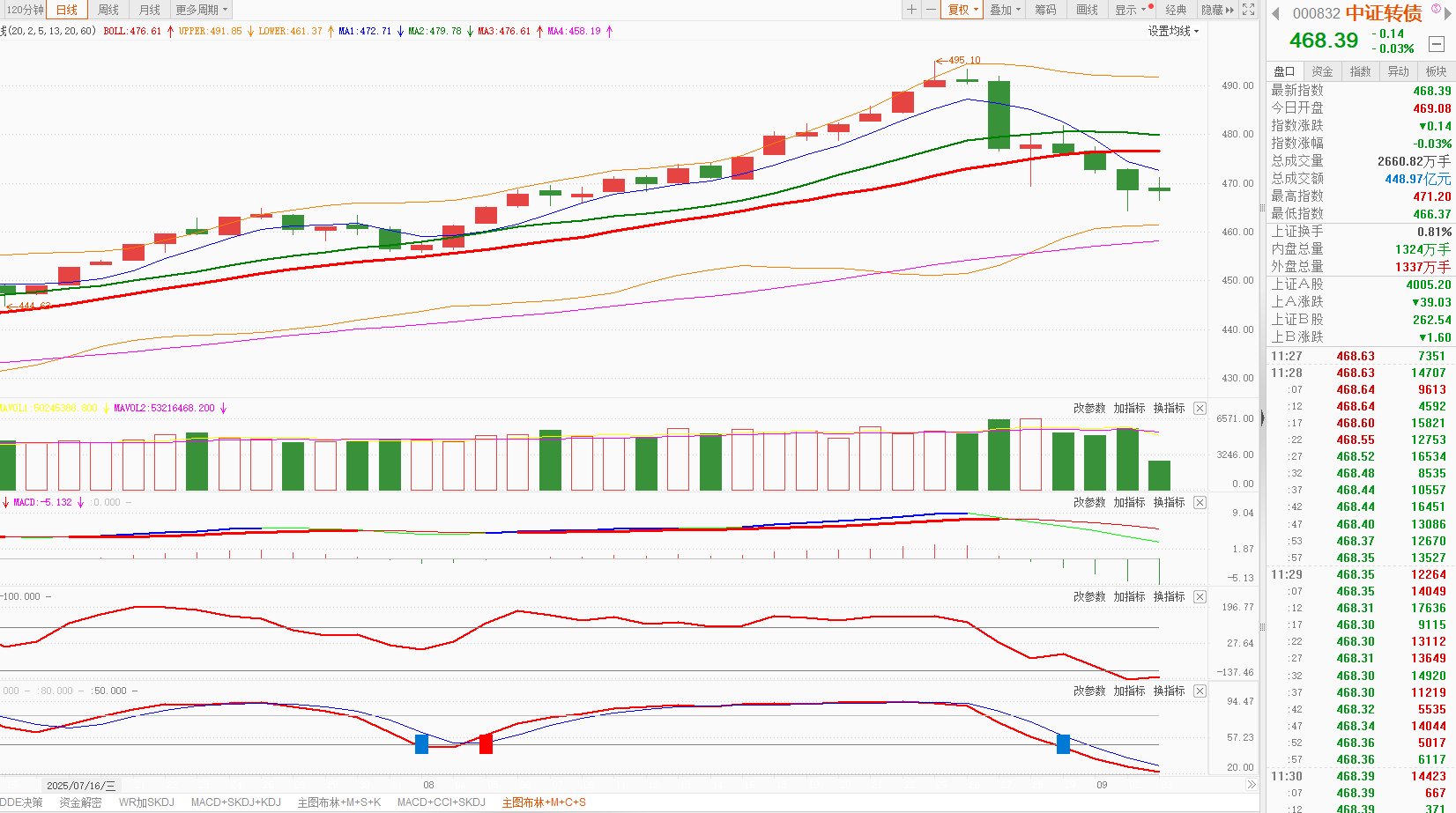Image resolution: width=1456 pixels, height=813 pixels.
Task: Collapse quote panel with minus box icon
Action: [x=1437, y=42]
